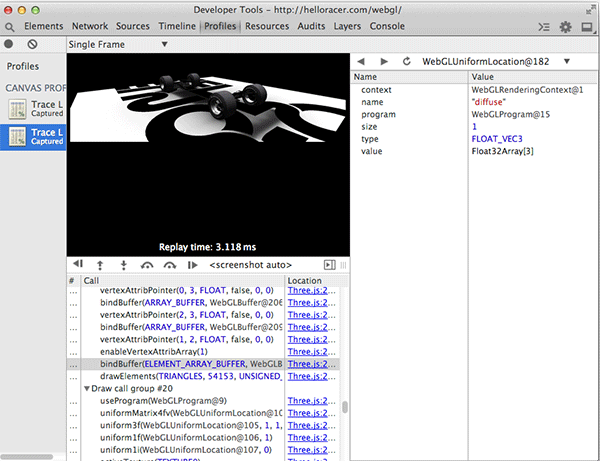The width and height of the screenshot is (600, 461).
Task: Click the Call column header
Action: pos(183,280)
